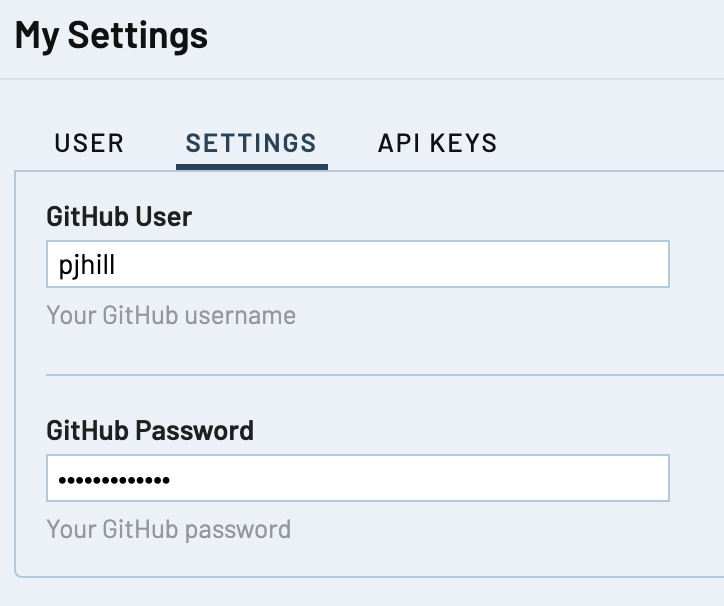Switch to the USER tab
This screenshot has width=724, height=606.
pos(89,143)
